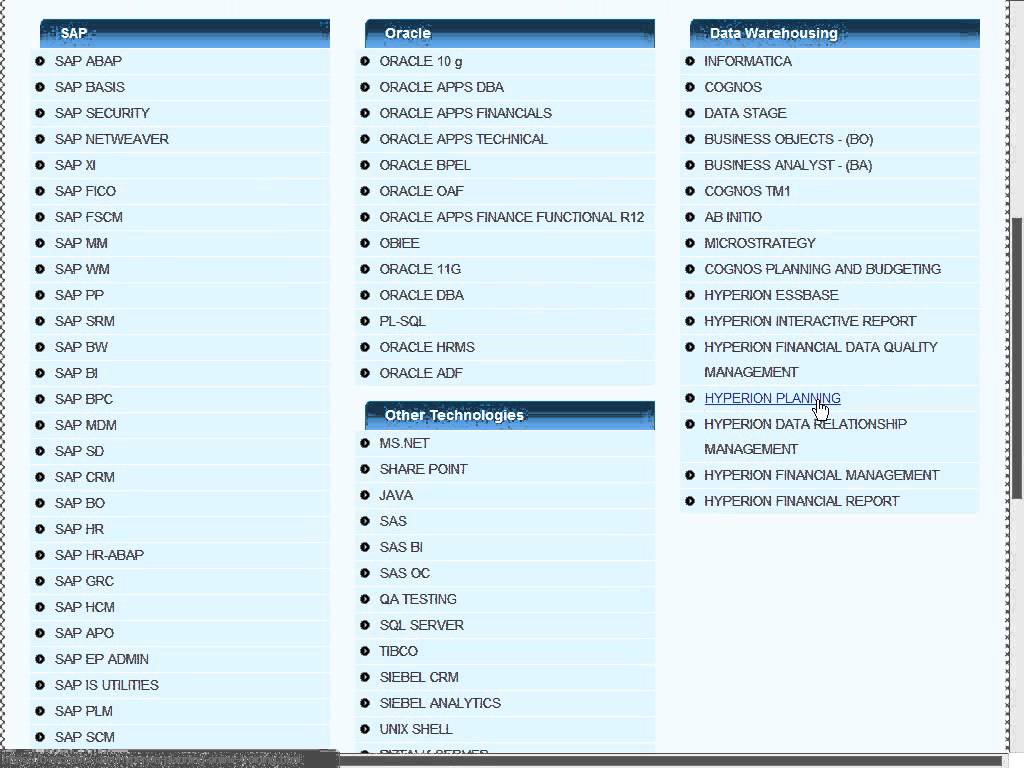Screen dimensions: 1024x768
Task: Click ORACLE APPS TECHNICAL link
Action: [464, 139]
